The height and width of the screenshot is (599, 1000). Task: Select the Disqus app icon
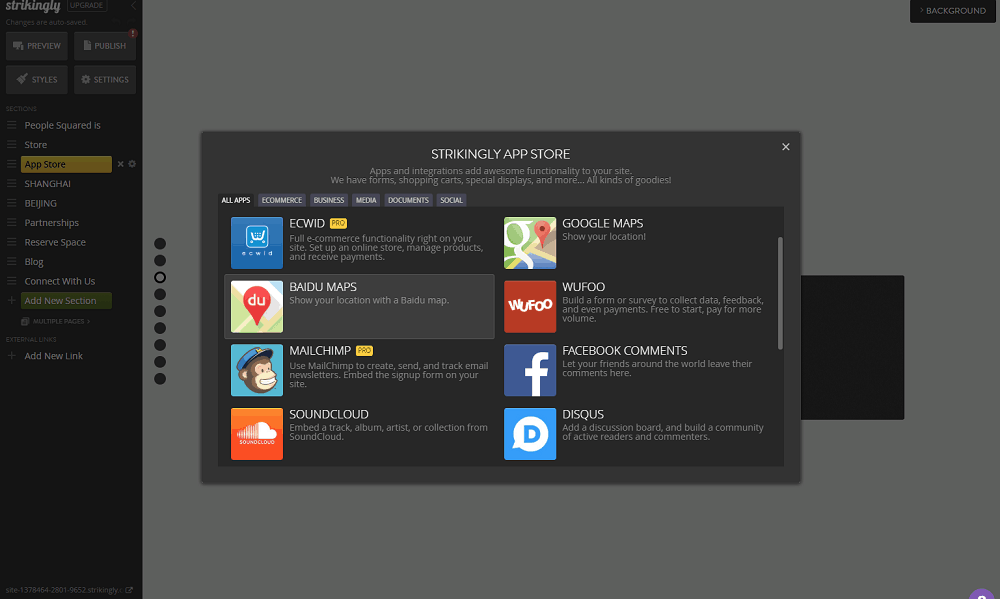pyautogui.click(x=530, y=434)
